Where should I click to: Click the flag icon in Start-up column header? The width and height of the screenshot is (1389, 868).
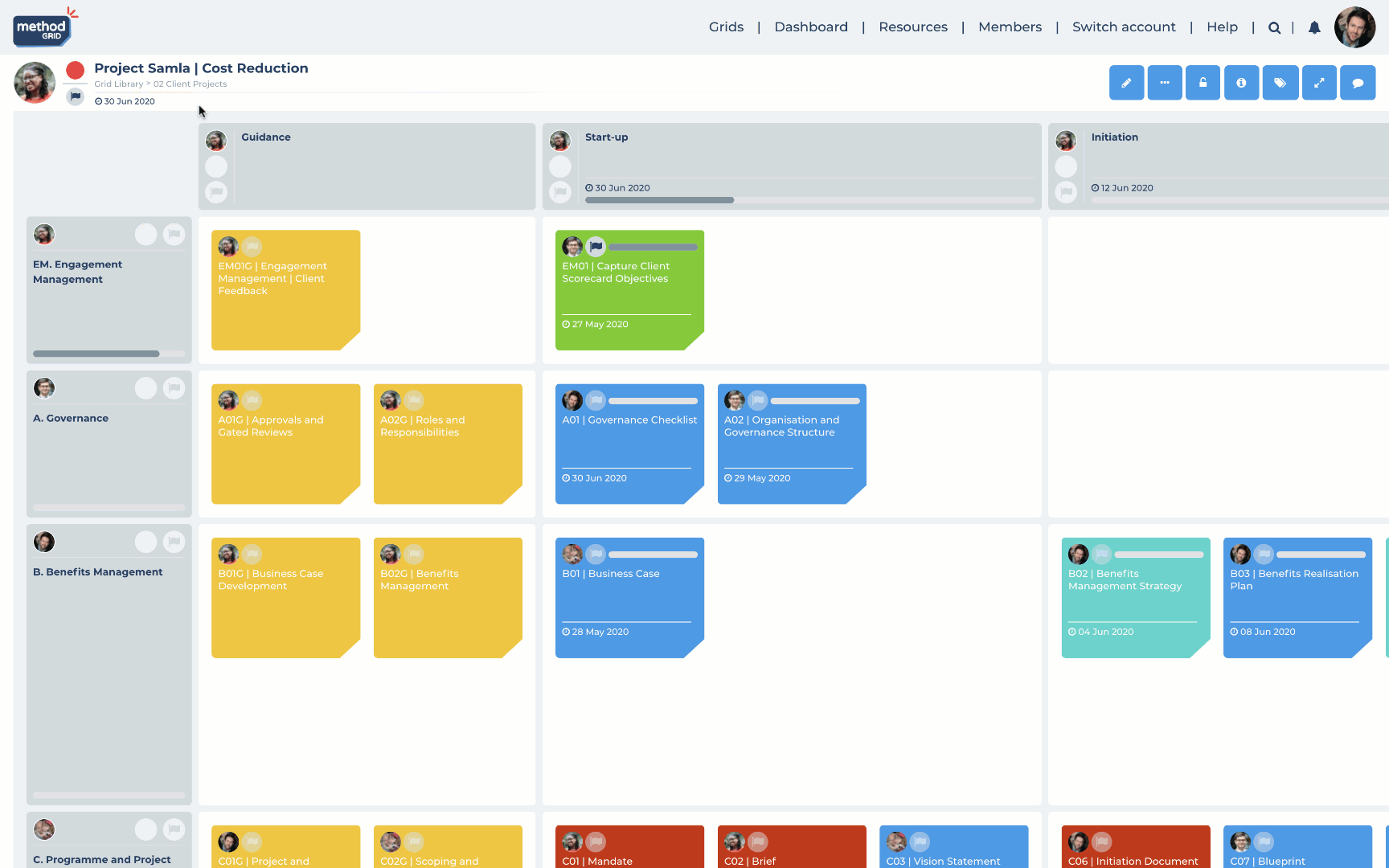click(x=560, y=192)
